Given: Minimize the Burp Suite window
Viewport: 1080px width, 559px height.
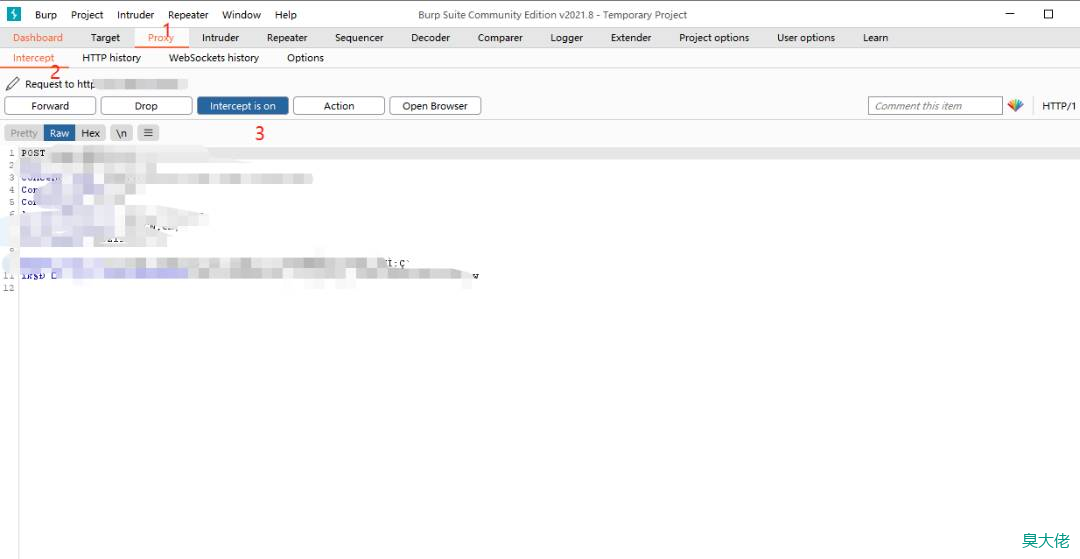Looking at the screenshot, I should point(1011,14).
